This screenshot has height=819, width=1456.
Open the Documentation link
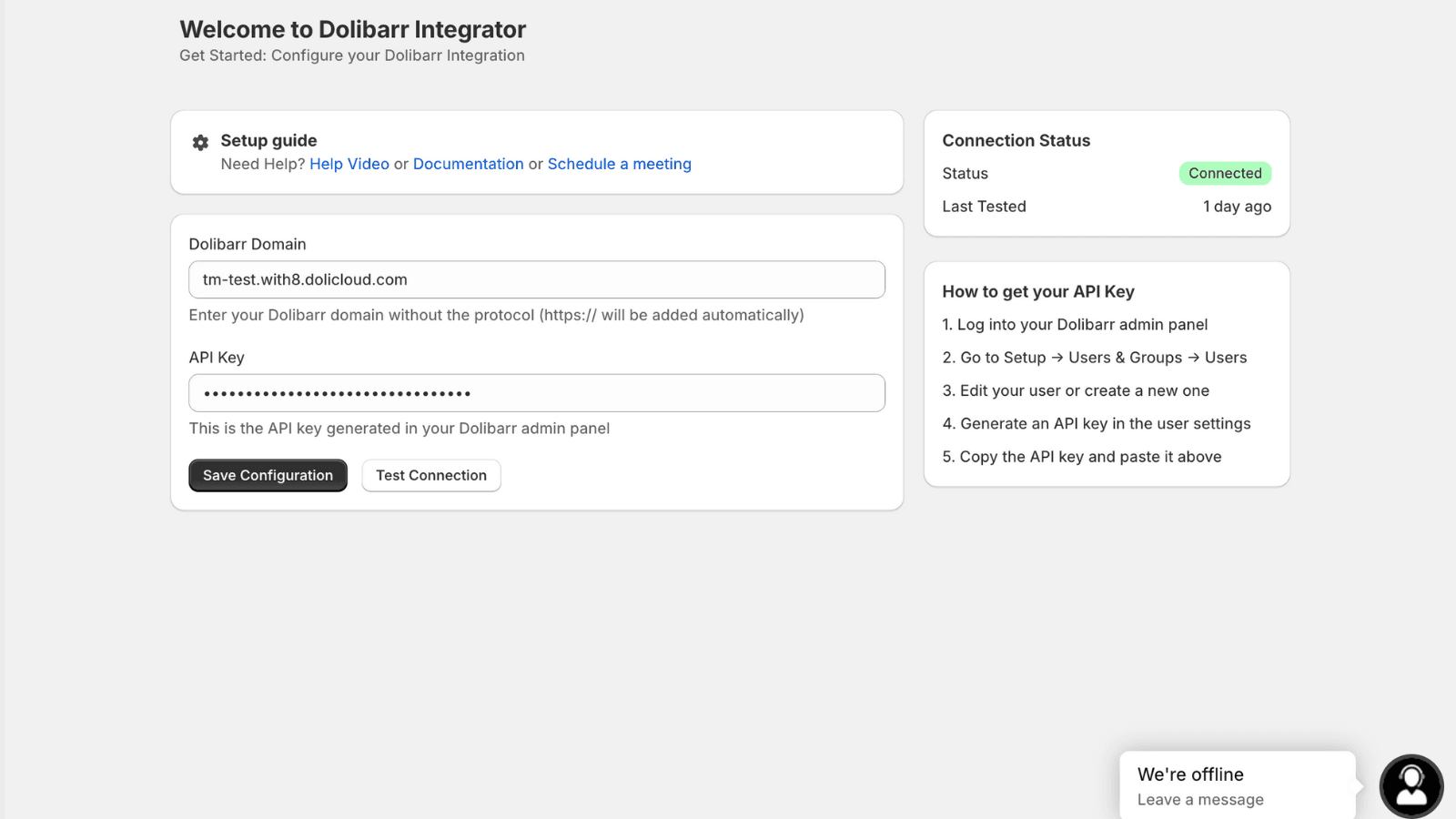(x=468, y=164)
